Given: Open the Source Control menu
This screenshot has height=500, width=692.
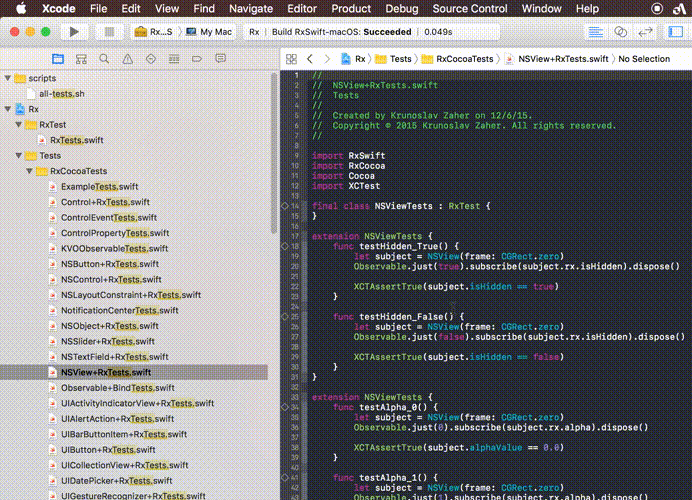Looking at the screenshot, I should point(470,8).
